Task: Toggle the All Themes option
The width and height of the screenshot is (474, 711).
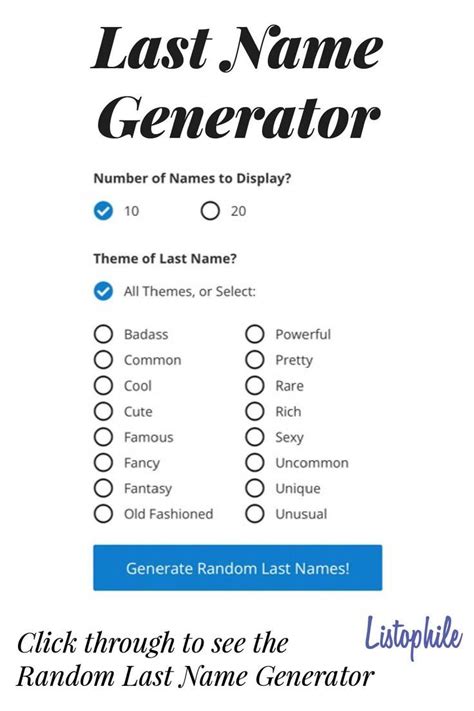Action: 103,291
